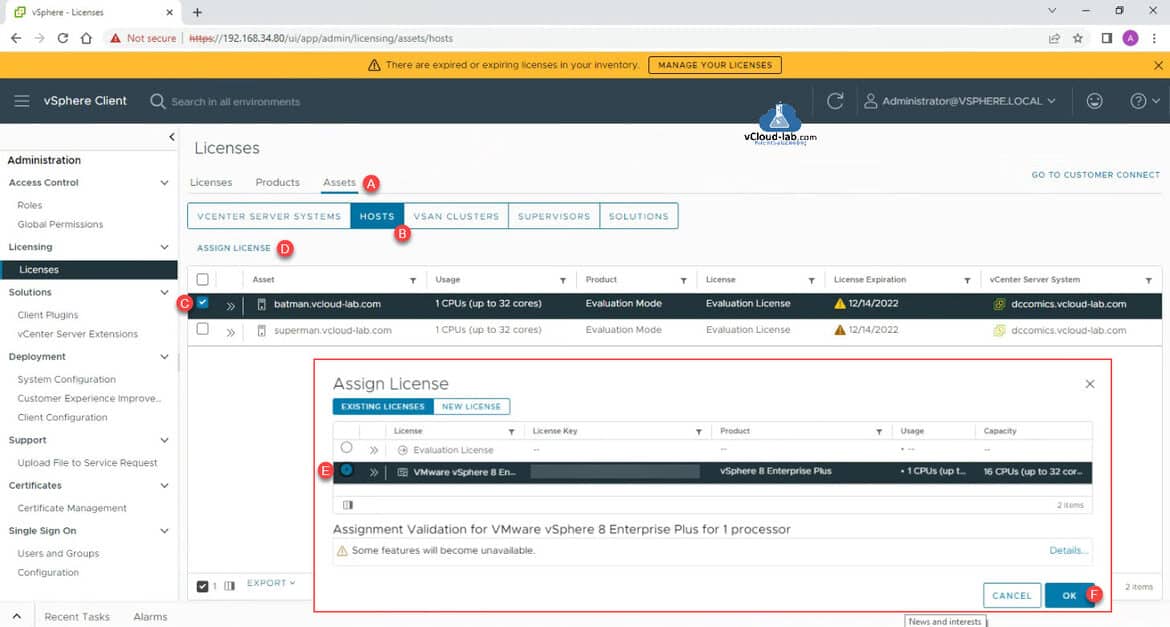Click MANAGE YOUR LICENSES button
Screen dimensions: 1170x627
click(x=715, y=65)
